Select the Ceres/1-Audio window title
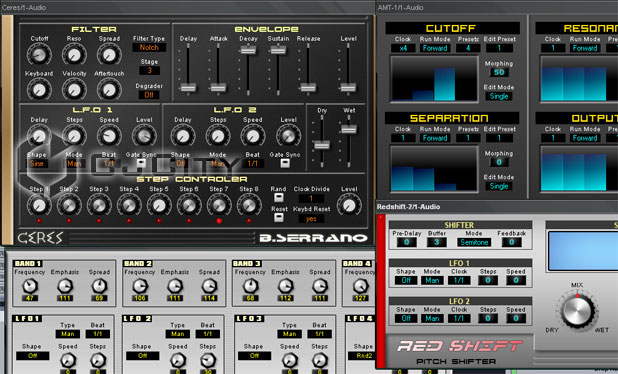Viewport: 618px width, 374px height. (x=24, y=7)
